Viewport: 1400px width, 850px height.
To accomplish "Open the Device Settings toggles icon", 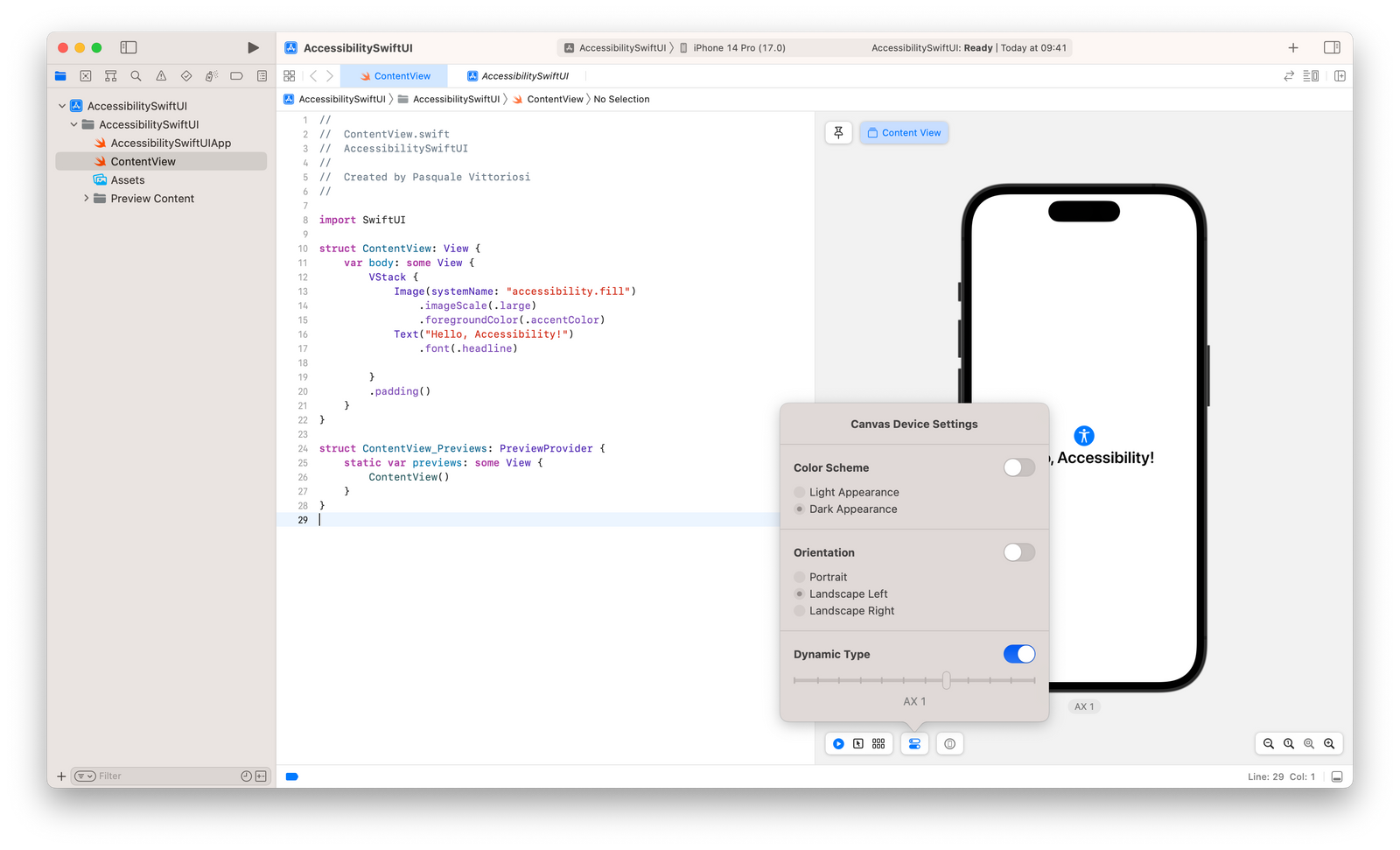I will (914, 743).
